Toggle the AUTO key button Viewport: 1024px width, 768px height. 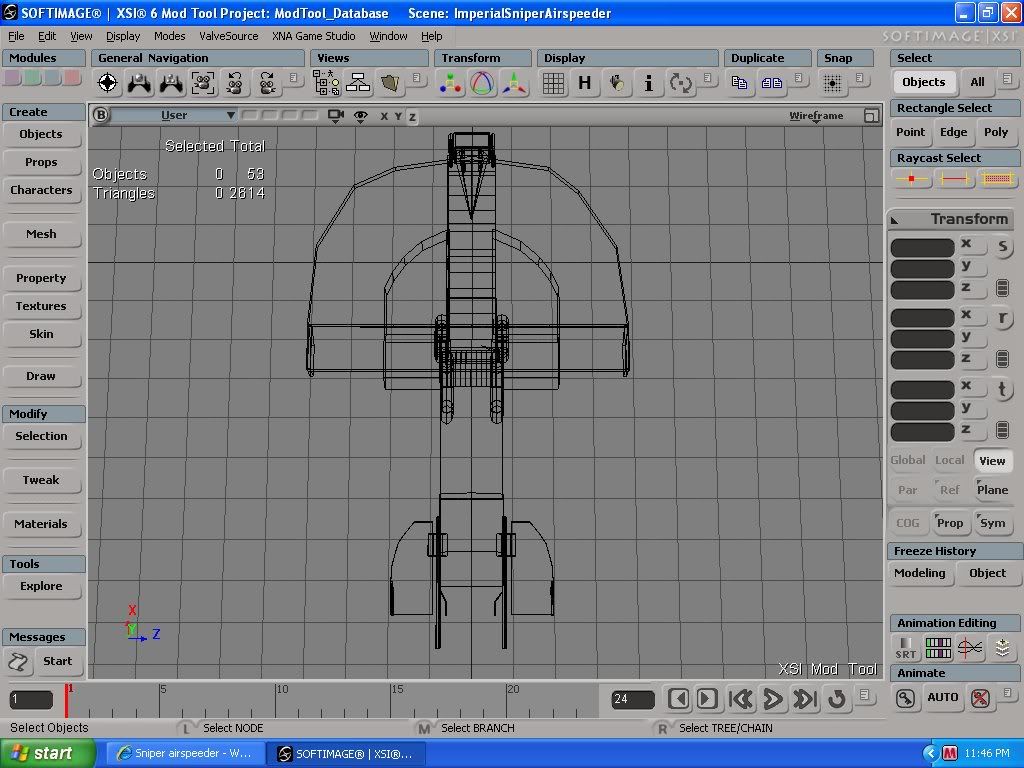click(942, 697)
